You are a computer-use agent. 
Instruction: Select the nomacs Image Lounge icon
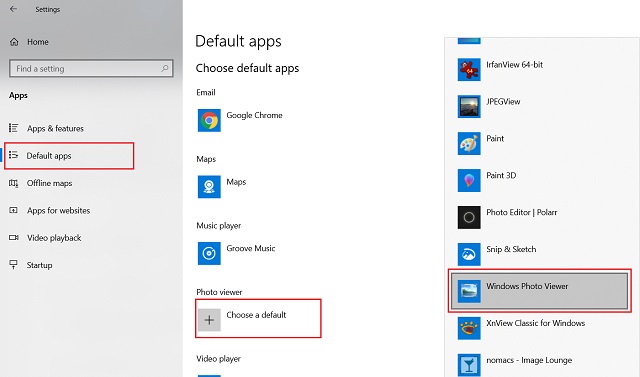tap(469, 365)
